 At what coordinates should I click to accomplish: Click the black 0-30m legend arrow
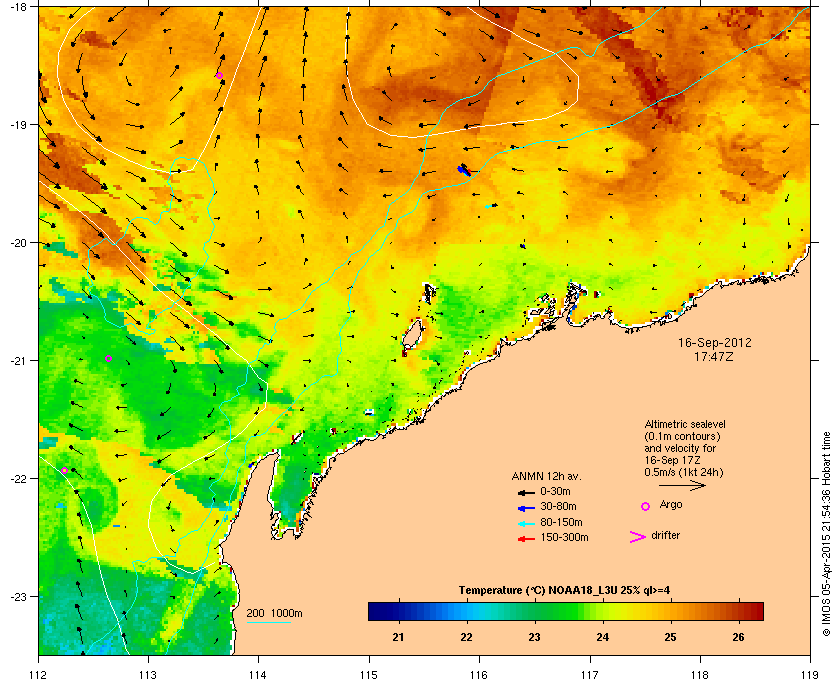click(526, 492)
